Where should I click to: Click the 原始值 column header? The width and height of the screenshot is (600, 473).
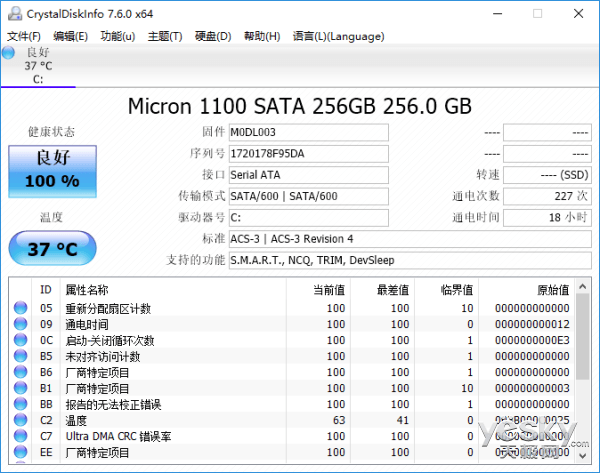point(527,290)
